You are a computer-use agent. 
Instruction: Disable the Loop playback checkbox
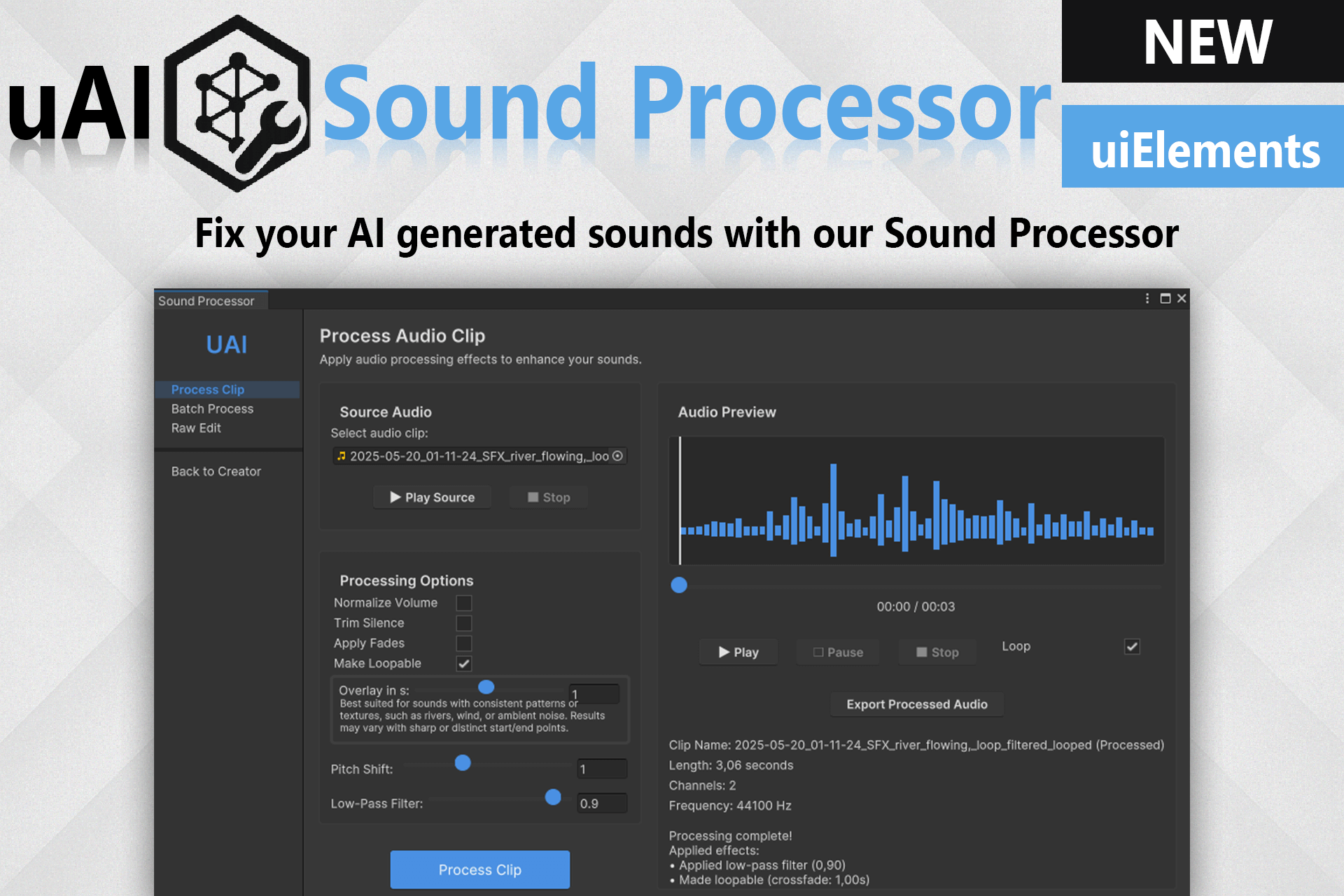(x=1132, y=646)
